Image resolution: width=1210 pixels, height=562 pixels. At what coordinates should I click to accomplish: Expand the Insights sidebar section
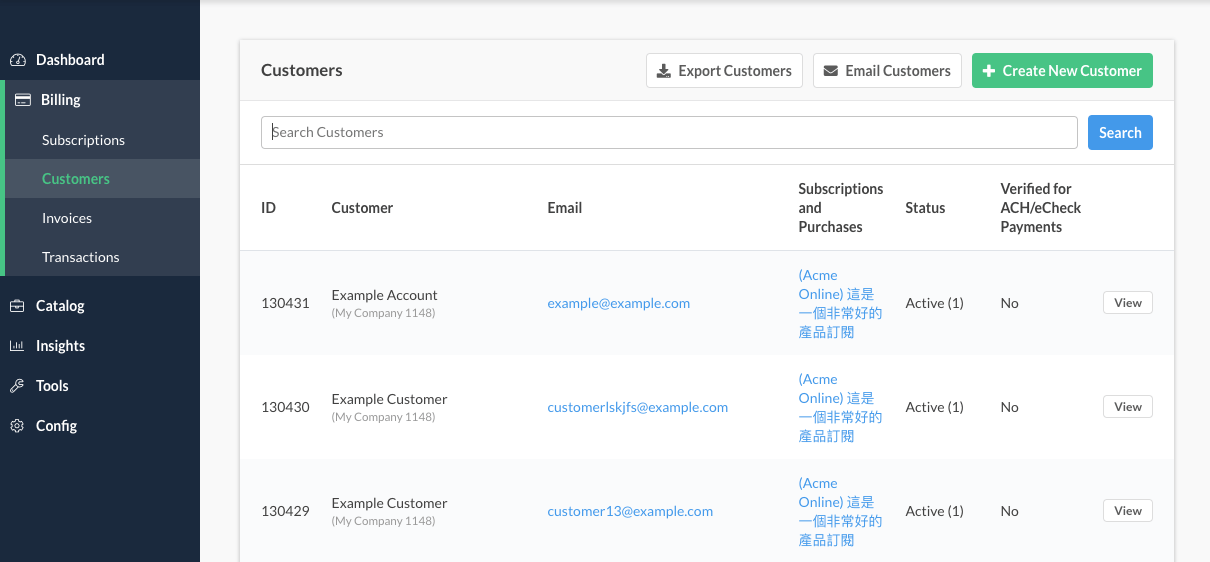coord(60,346)
